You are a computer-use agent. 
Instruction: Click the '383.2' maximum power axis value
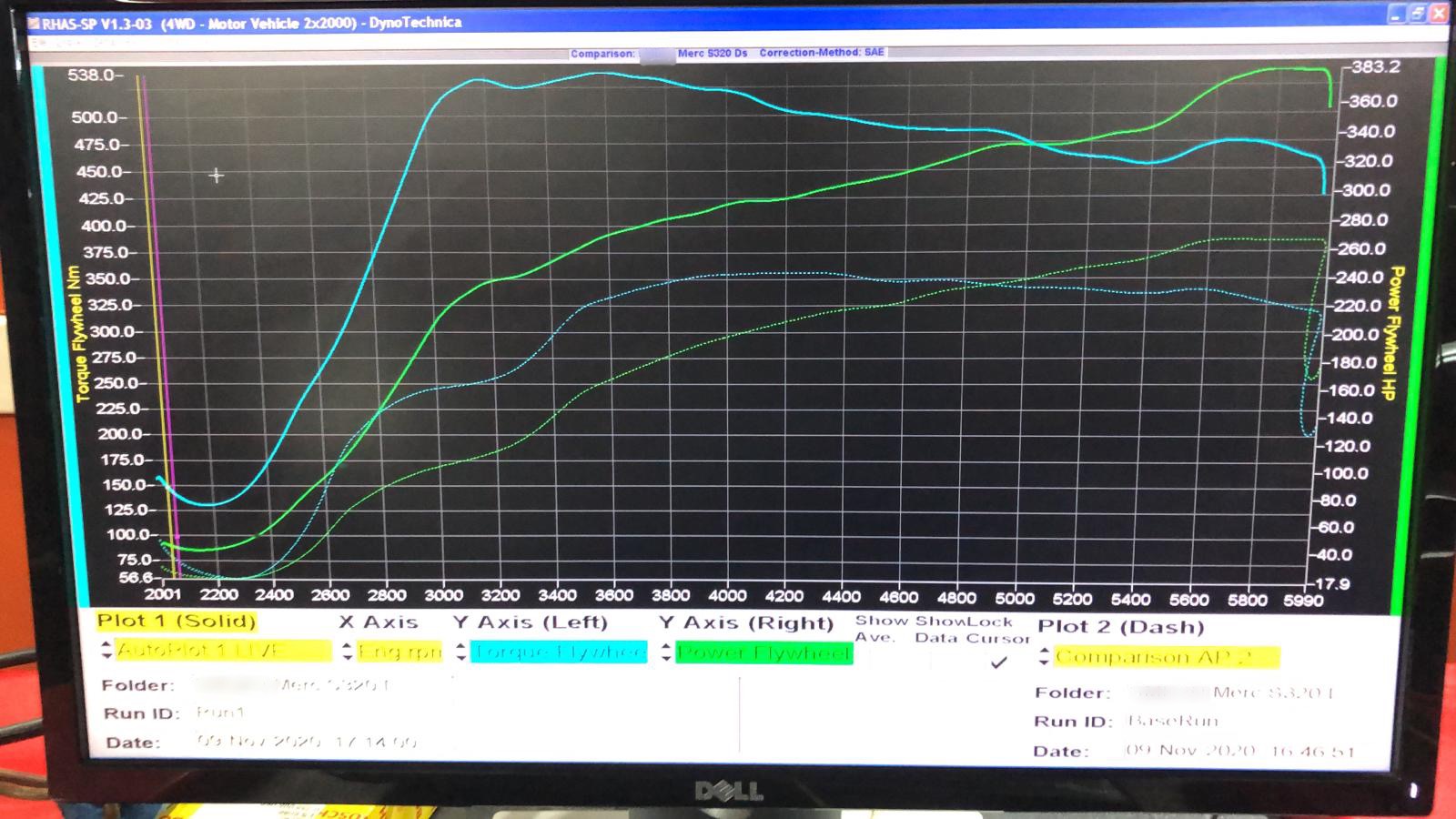point(1374,66)
